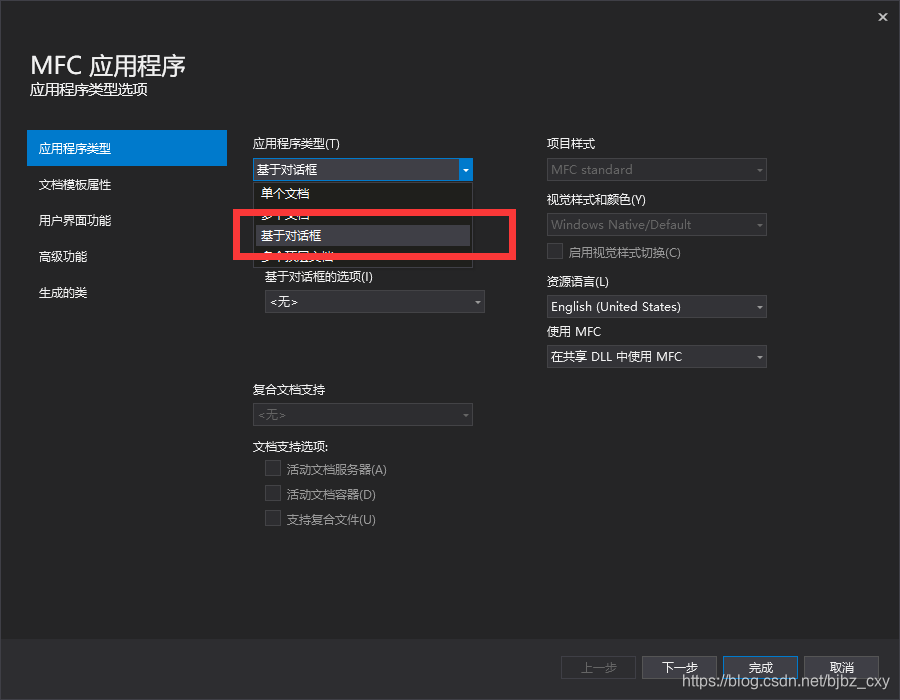Screen dimensions: 900x700
Task: Open the 视觉样式和颜色 dropdown
Action: pyautogui.click(x=655, y=224)
